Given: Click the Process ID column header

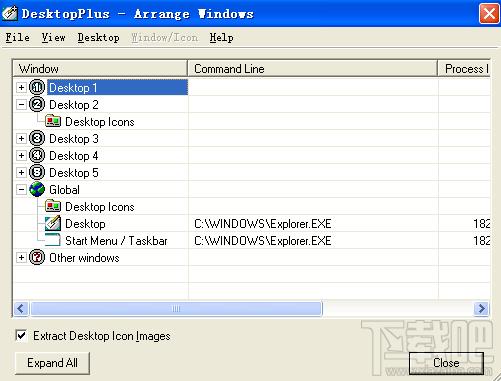Looking at the screenshot, I should pos(464,69).
